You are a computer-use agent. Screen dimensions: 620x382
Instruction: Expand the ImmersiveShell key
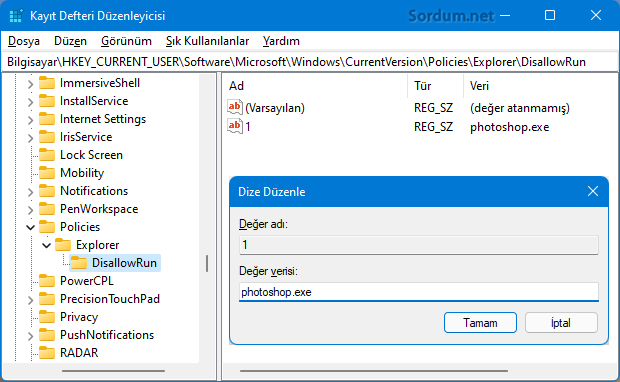tap(30, 83)
